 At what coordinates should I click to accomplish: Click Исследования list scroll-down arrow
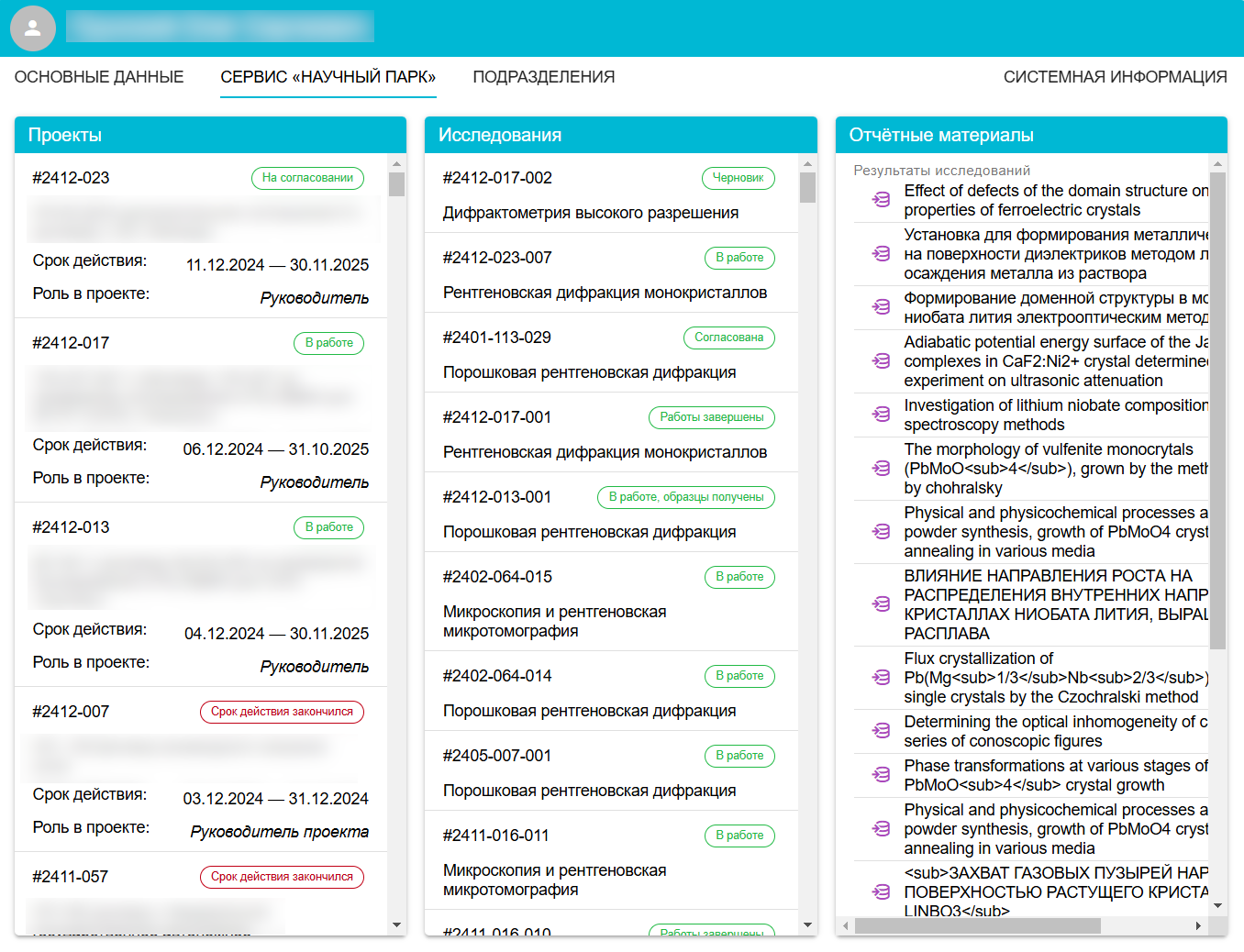(x=807, y=925)
